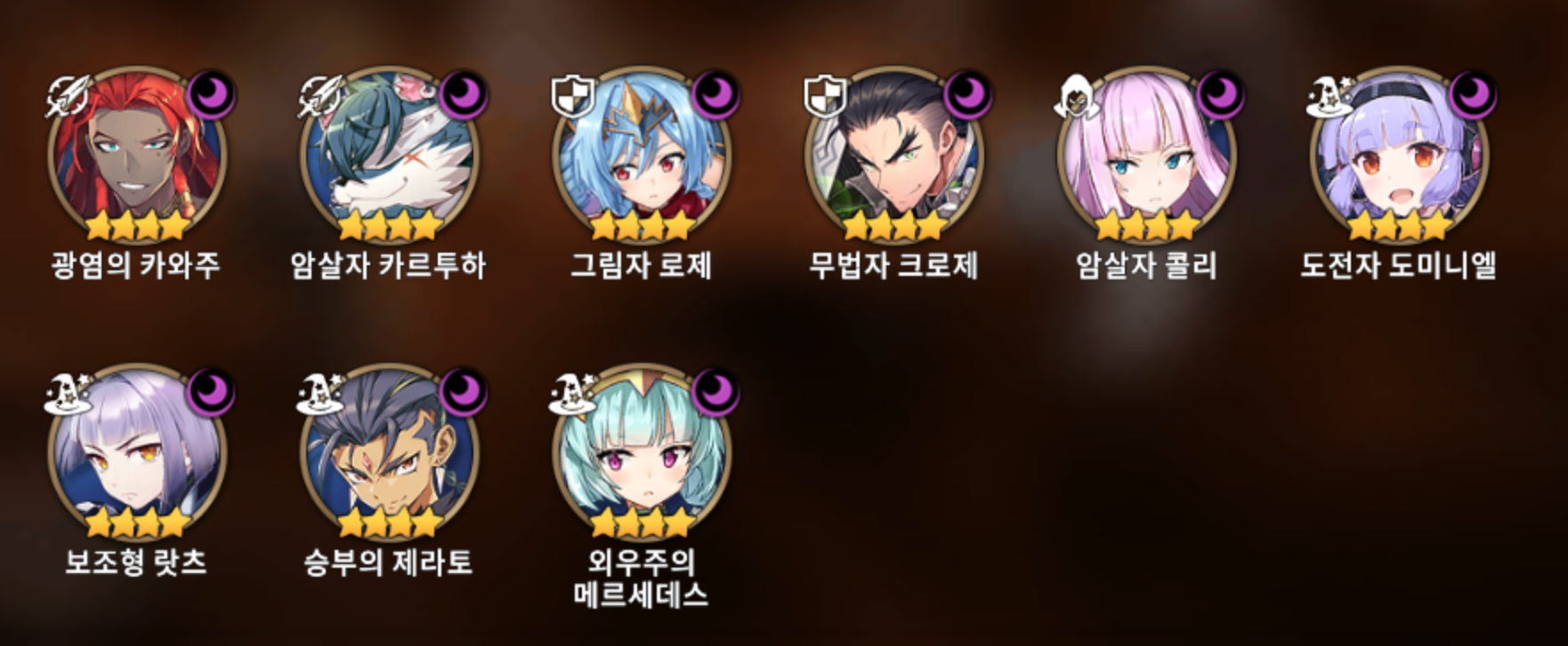Click the 외우주의 메르세데스 name label
The height and width of the screenshot is (646, 1568).
(641, 577)
